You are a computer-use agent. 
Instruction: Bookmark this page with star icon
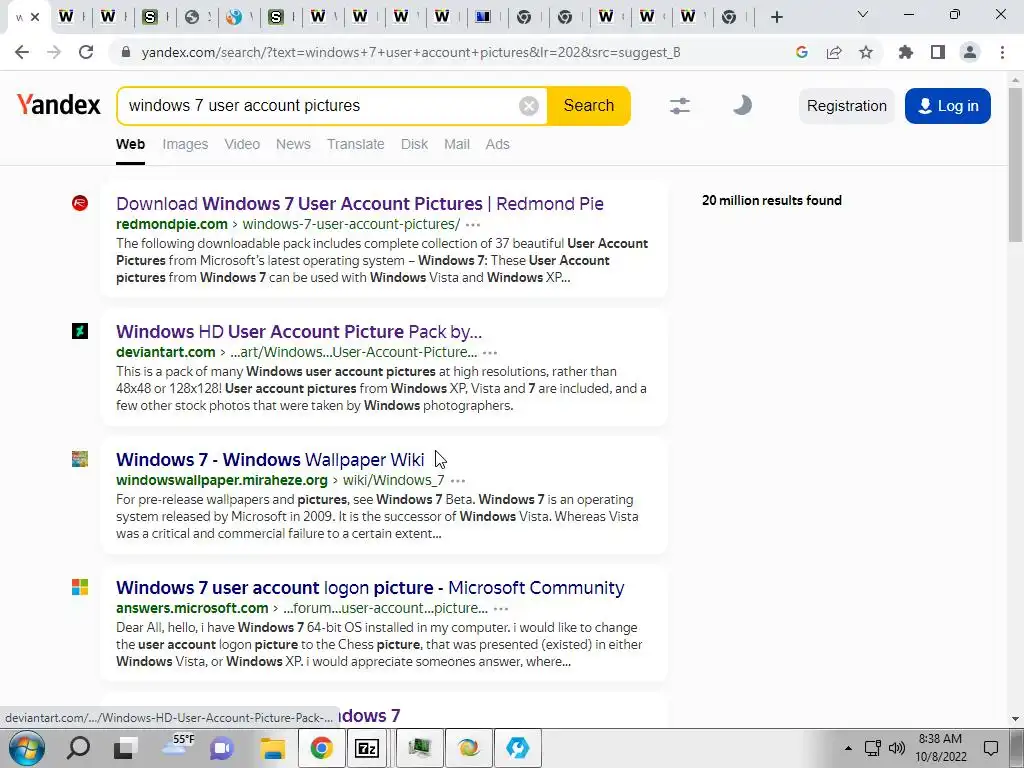[866, 52]
